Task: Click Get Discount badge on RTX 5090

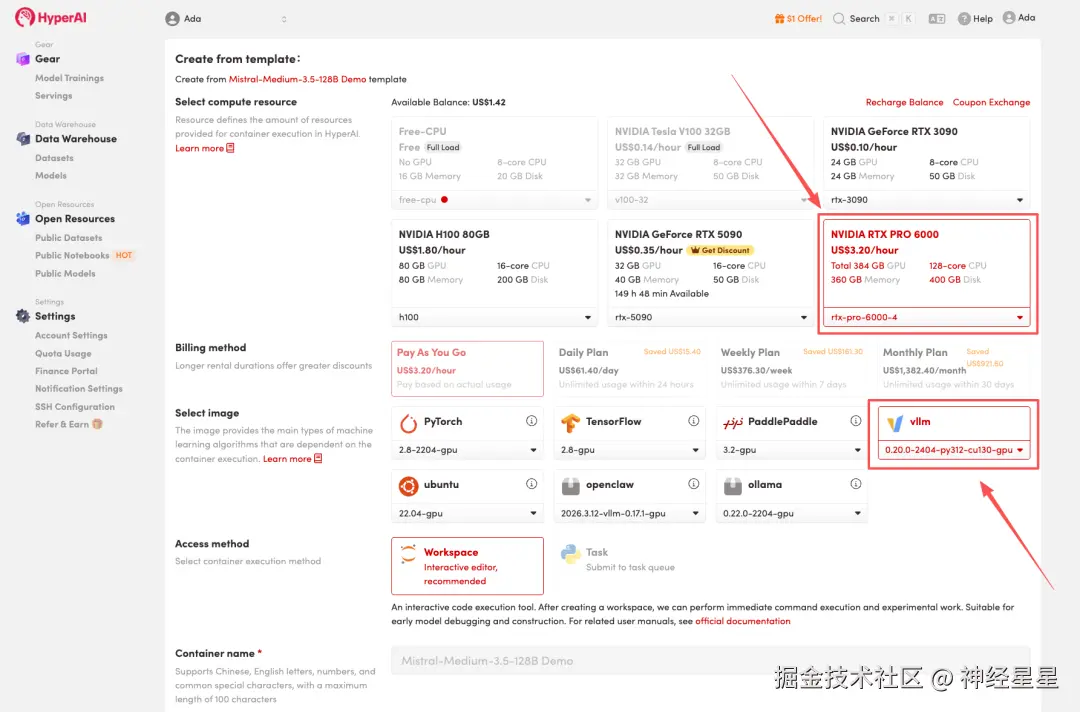Action: (720, 250)
